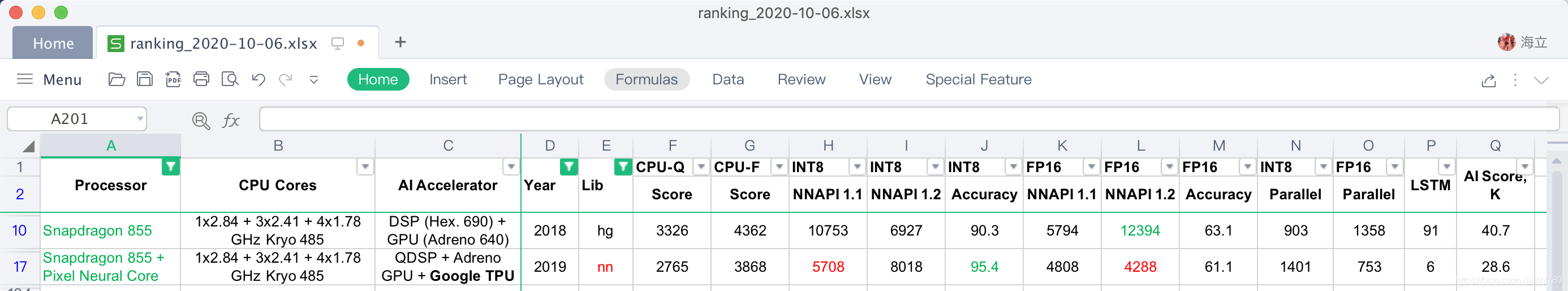
Task: Click the green 12394 cell
Action: click(1140, 230)
